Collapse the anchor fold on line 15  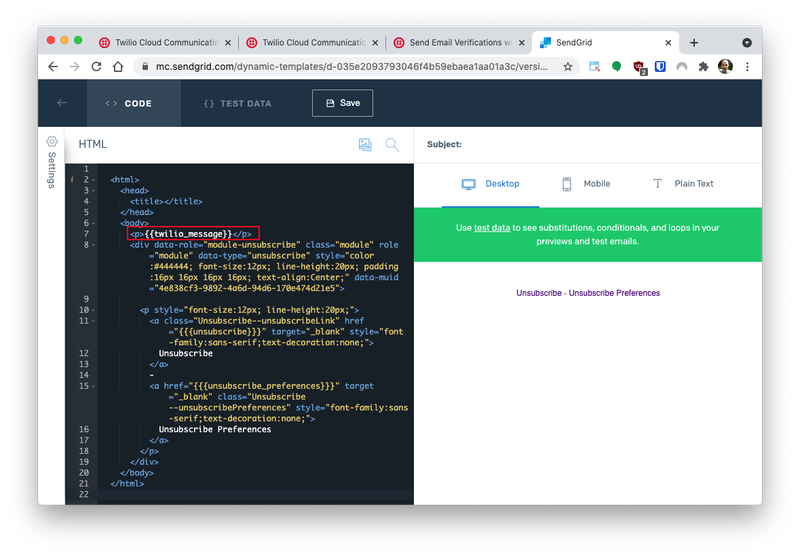[94, 386]
